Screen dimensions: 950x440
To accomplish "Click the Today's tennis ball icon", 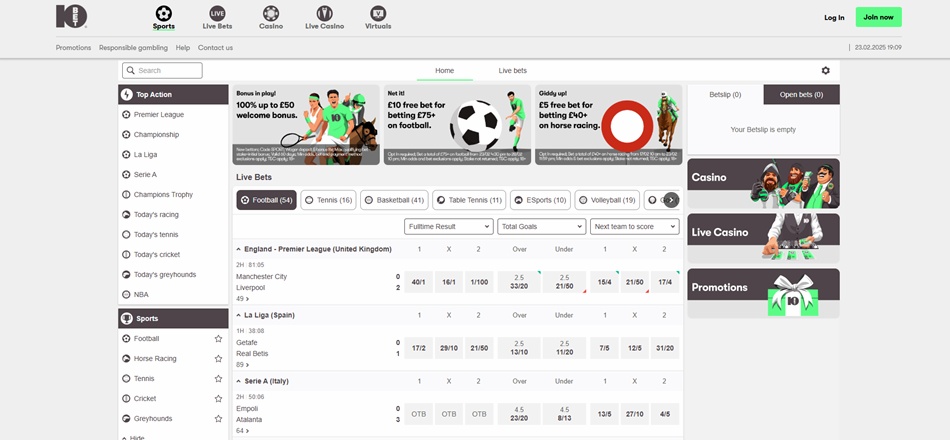I will tap(126, 235).
